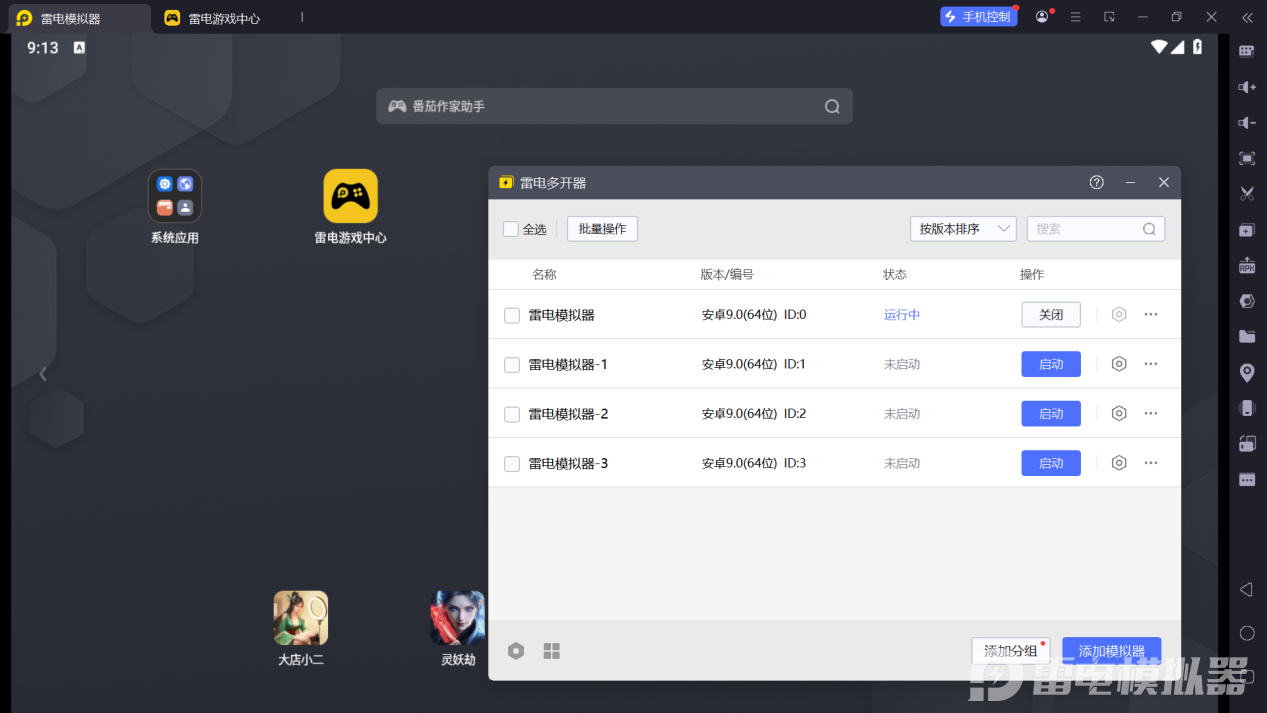Check the box for 雷电模拟器-2
The height and width of the screenshot is (713, 1267).
click(x=512, y=414)
